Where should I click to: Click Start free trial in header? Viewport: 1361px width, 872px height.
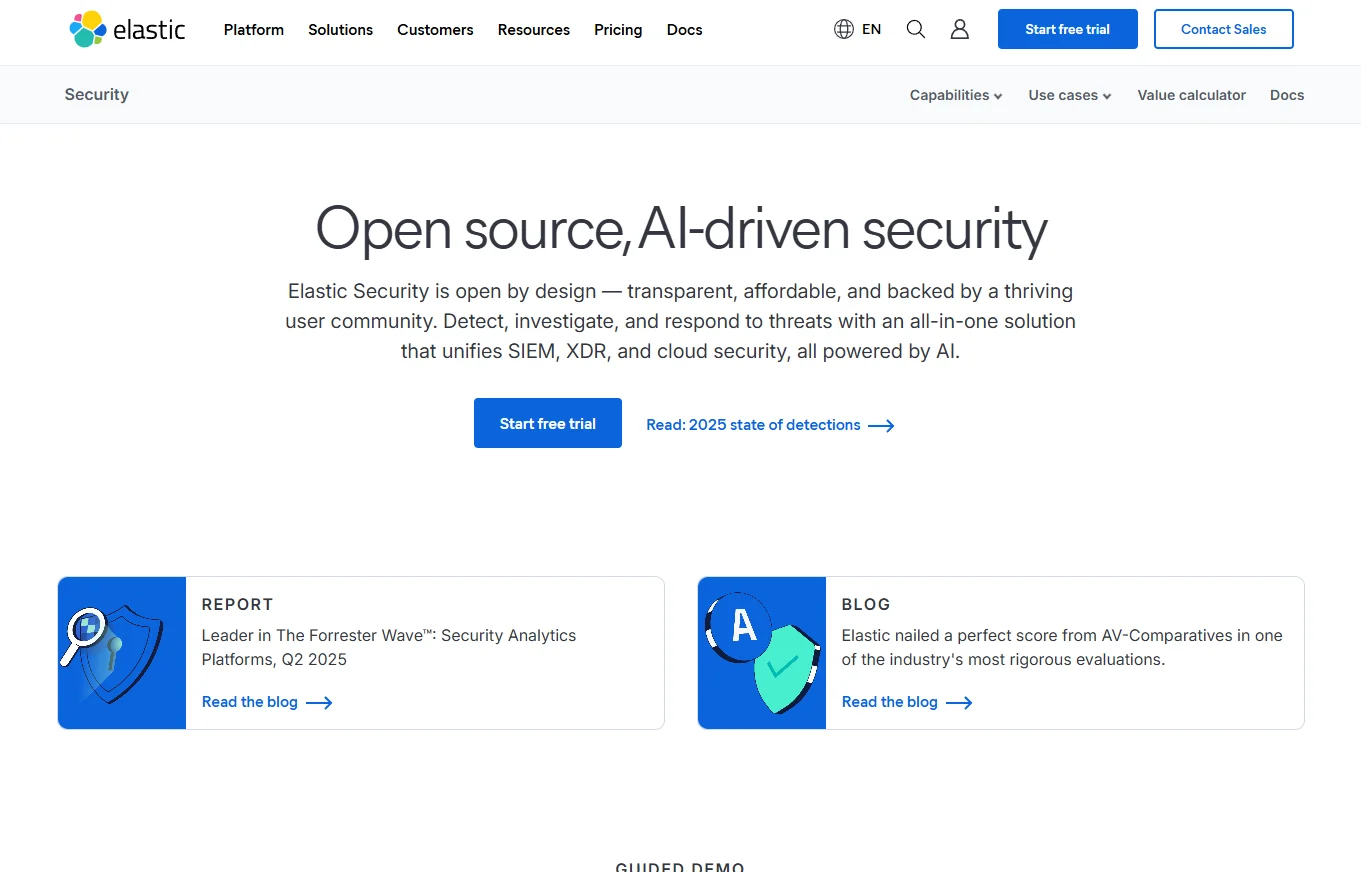pyautogui.click(x=1068, y=29)
